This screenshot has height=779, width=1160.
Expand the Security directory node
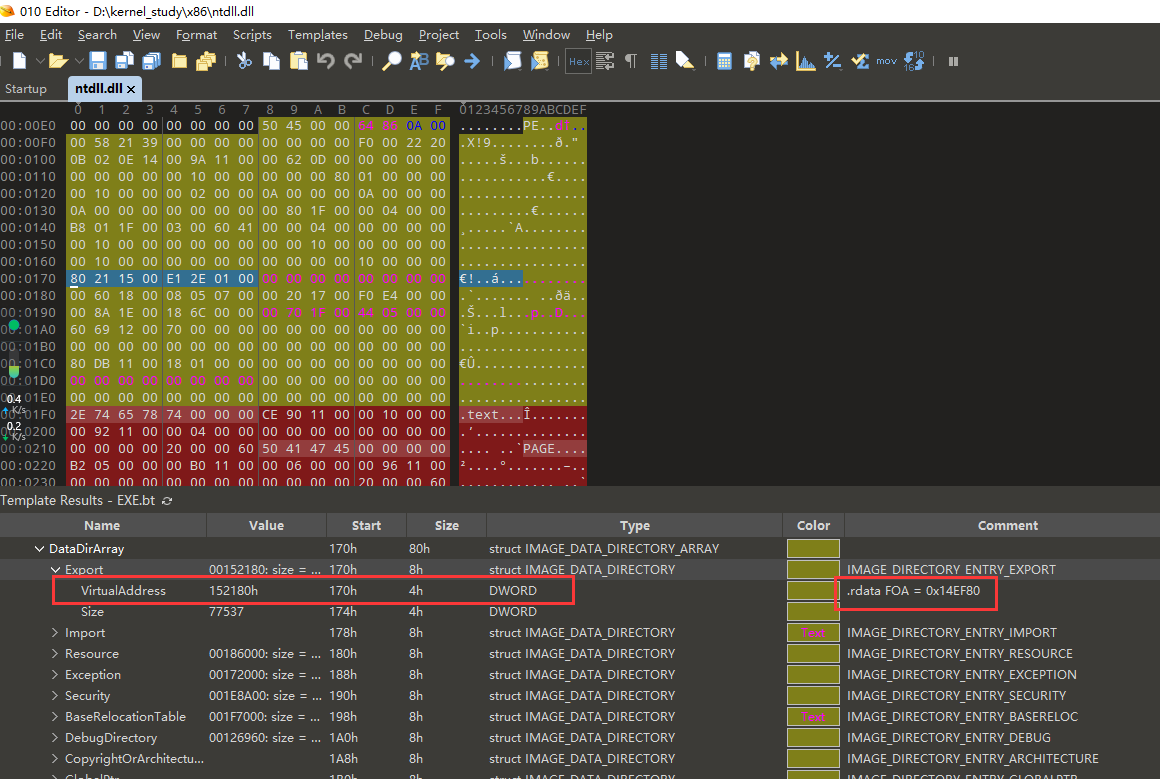point(55,695)
